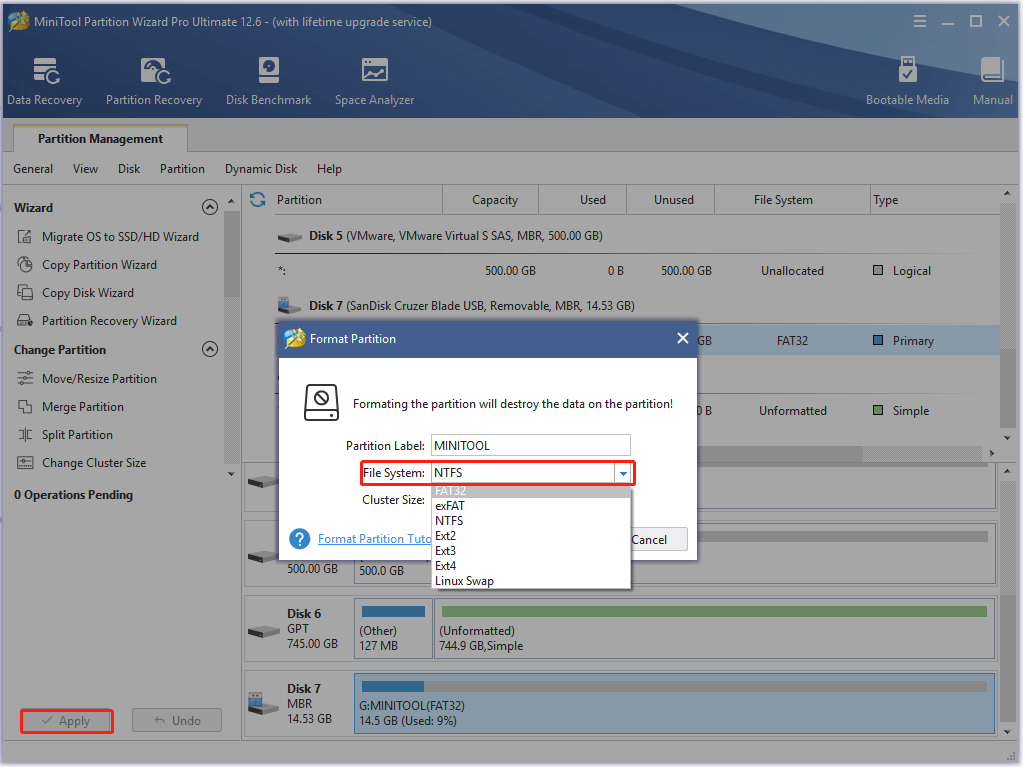Open the Partition menu

click(x=182, y=169)
